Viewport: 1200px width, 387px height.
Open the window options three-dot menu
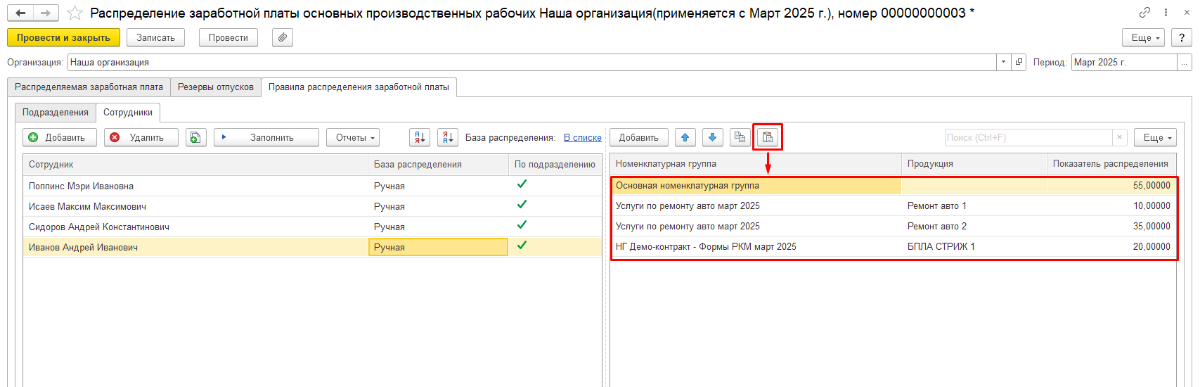pos(1166,12)
